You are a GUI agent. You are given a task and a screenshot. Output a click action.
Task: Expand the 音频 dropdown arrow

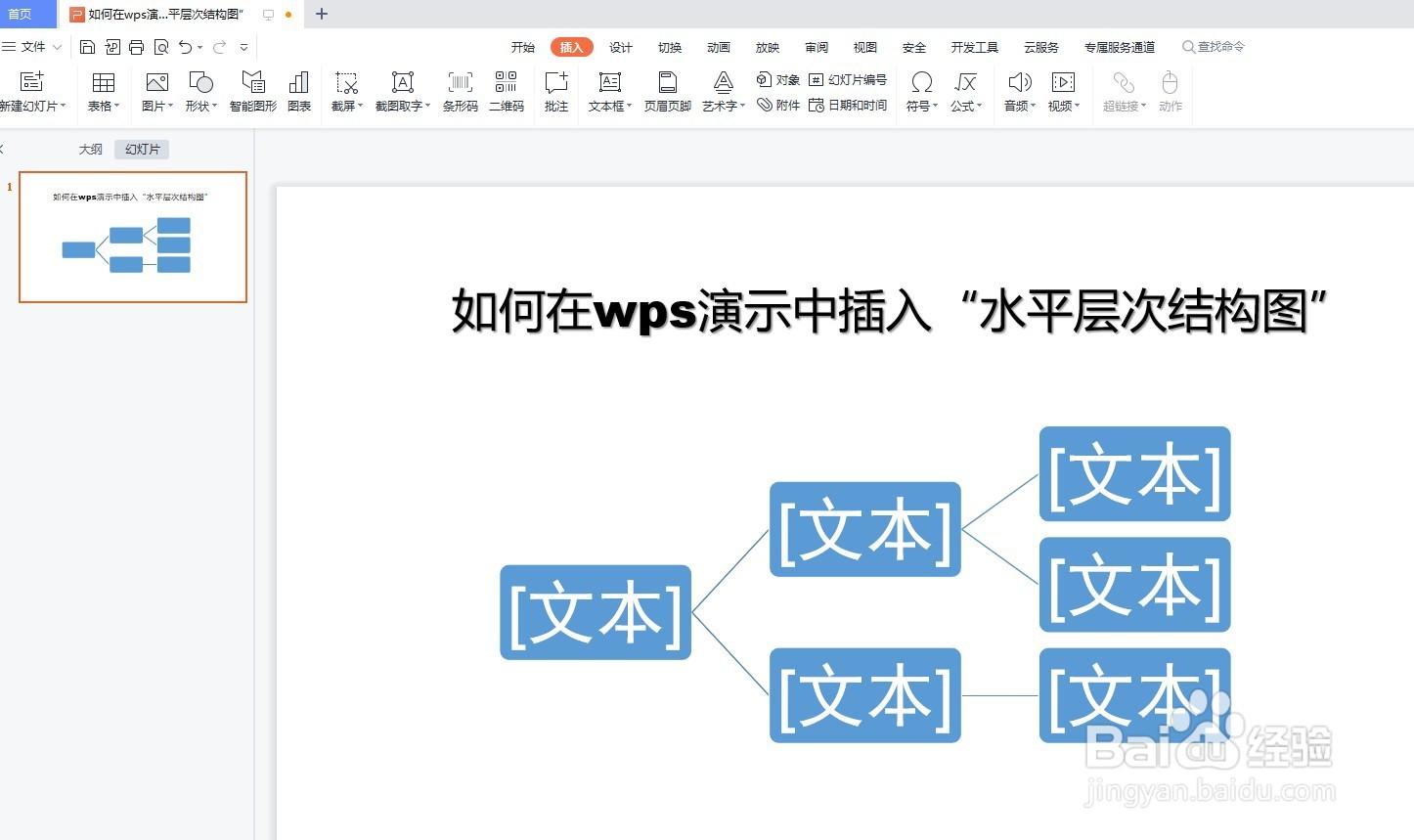pos(1034,106)
